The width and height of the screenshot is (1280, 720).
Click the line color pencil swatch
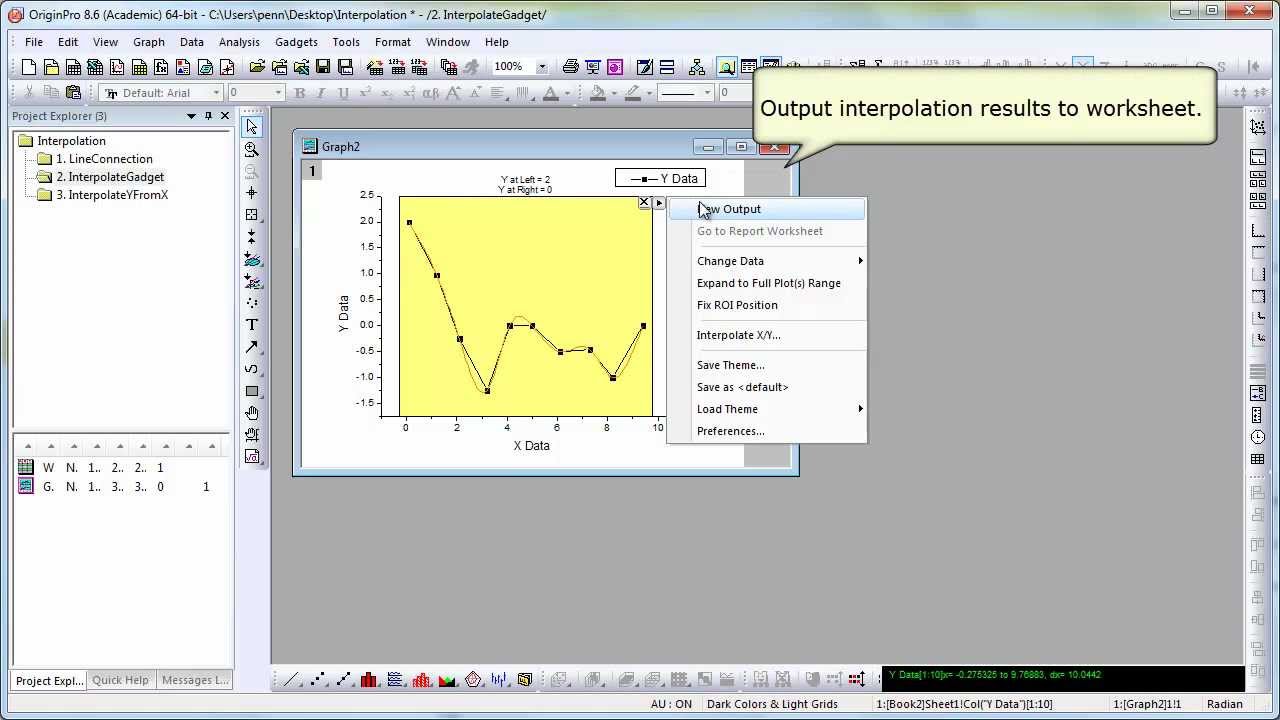(x=632, y=93)
